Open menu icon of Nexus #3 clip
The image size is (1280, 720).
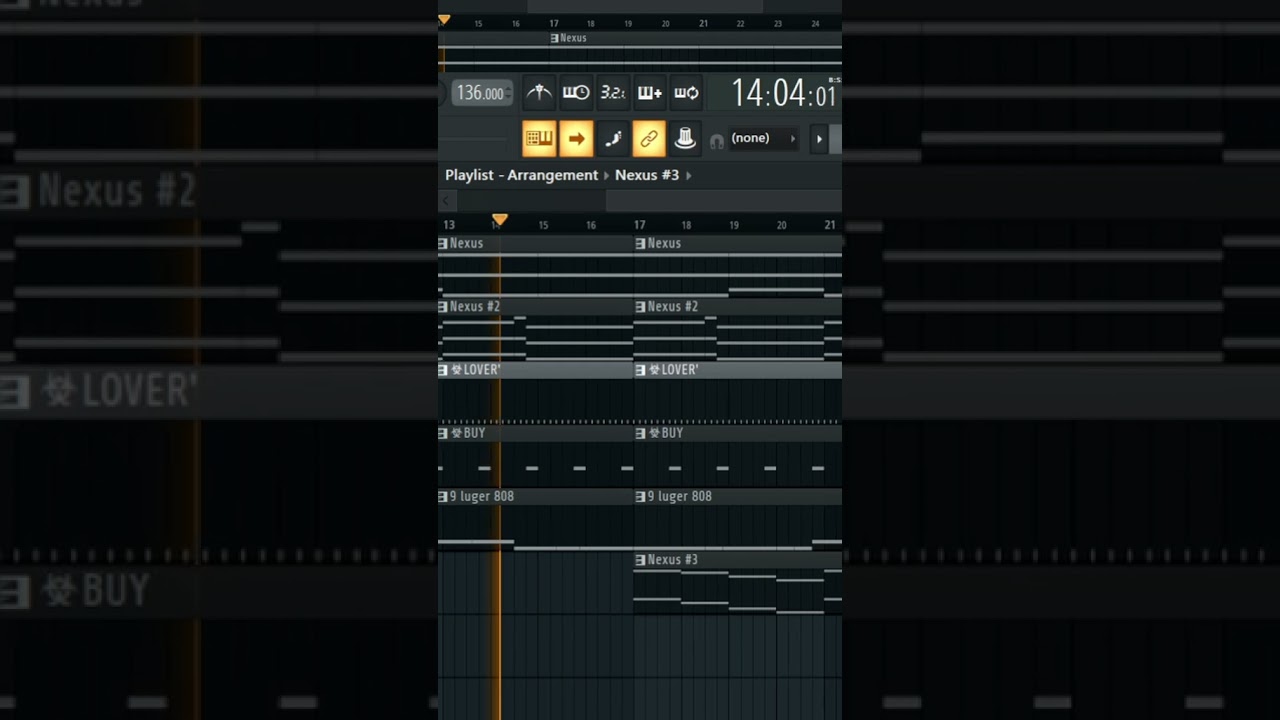pyautogui.click(x=641, y=560)
